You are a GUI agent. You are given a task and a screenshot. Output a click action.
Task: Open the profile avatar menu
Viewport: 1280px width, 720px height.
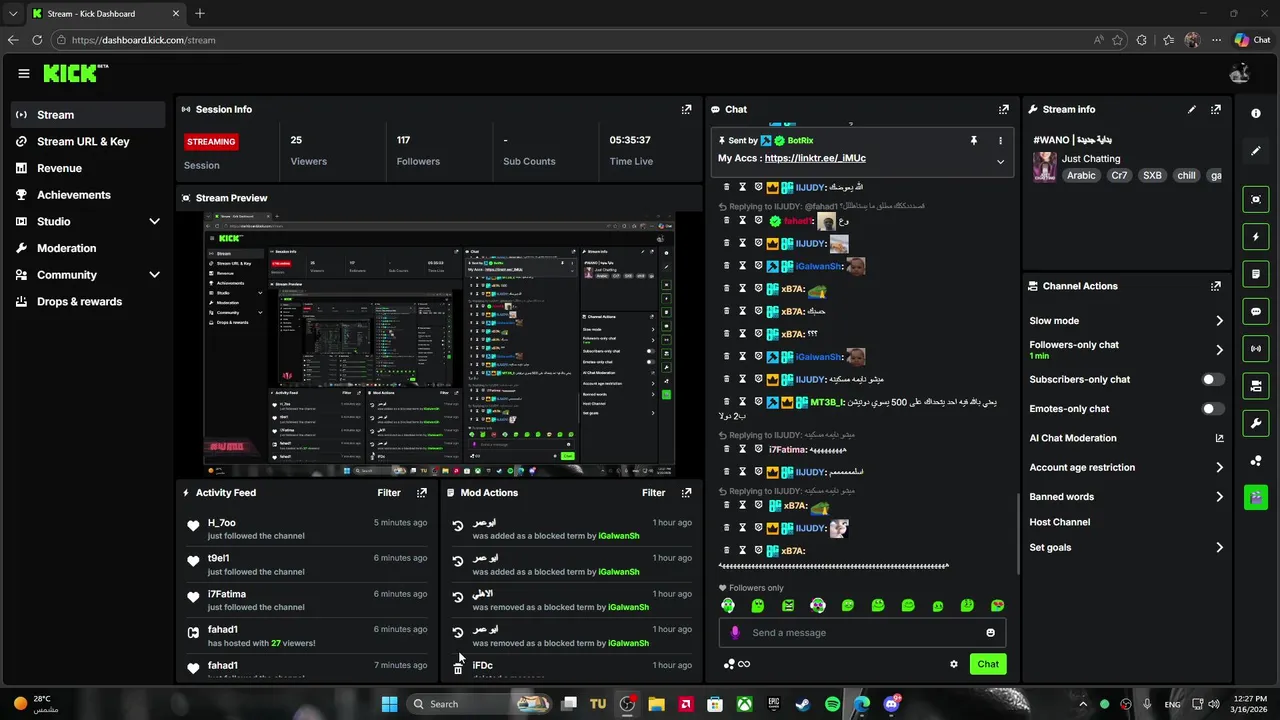[1240, 73]
